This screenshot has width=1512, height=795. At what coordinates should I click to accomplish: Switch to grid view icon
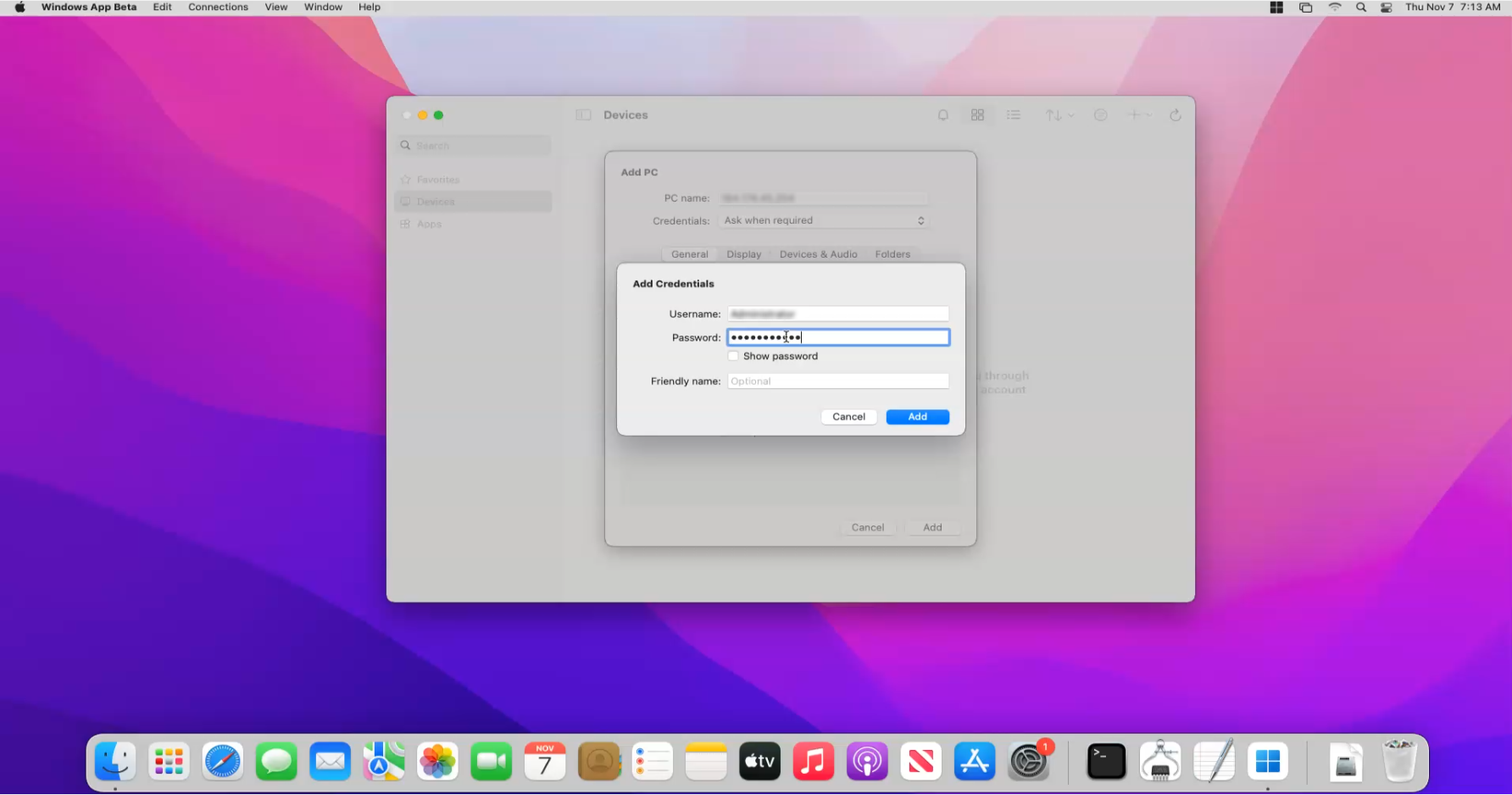point(977,115)
